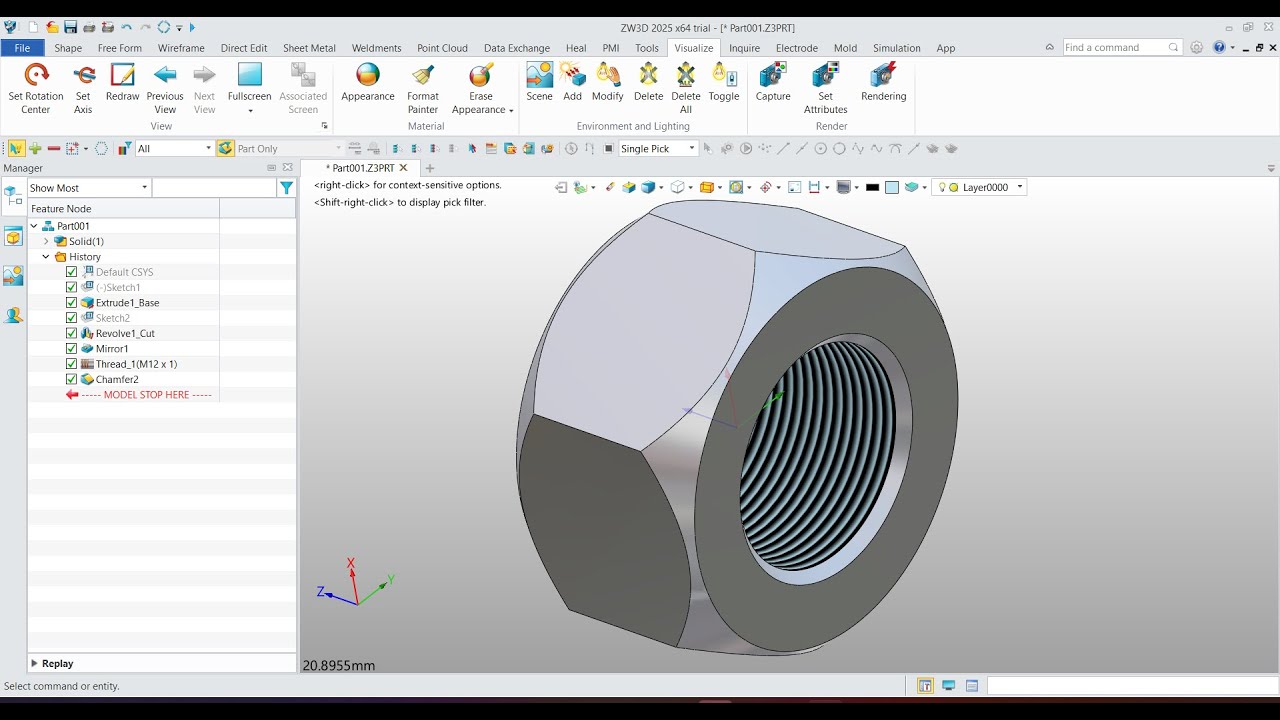Click the Manager filter text field
The height and width of the screenshot is (720, 1280).
pyautogui.click(x=214, y=188)
